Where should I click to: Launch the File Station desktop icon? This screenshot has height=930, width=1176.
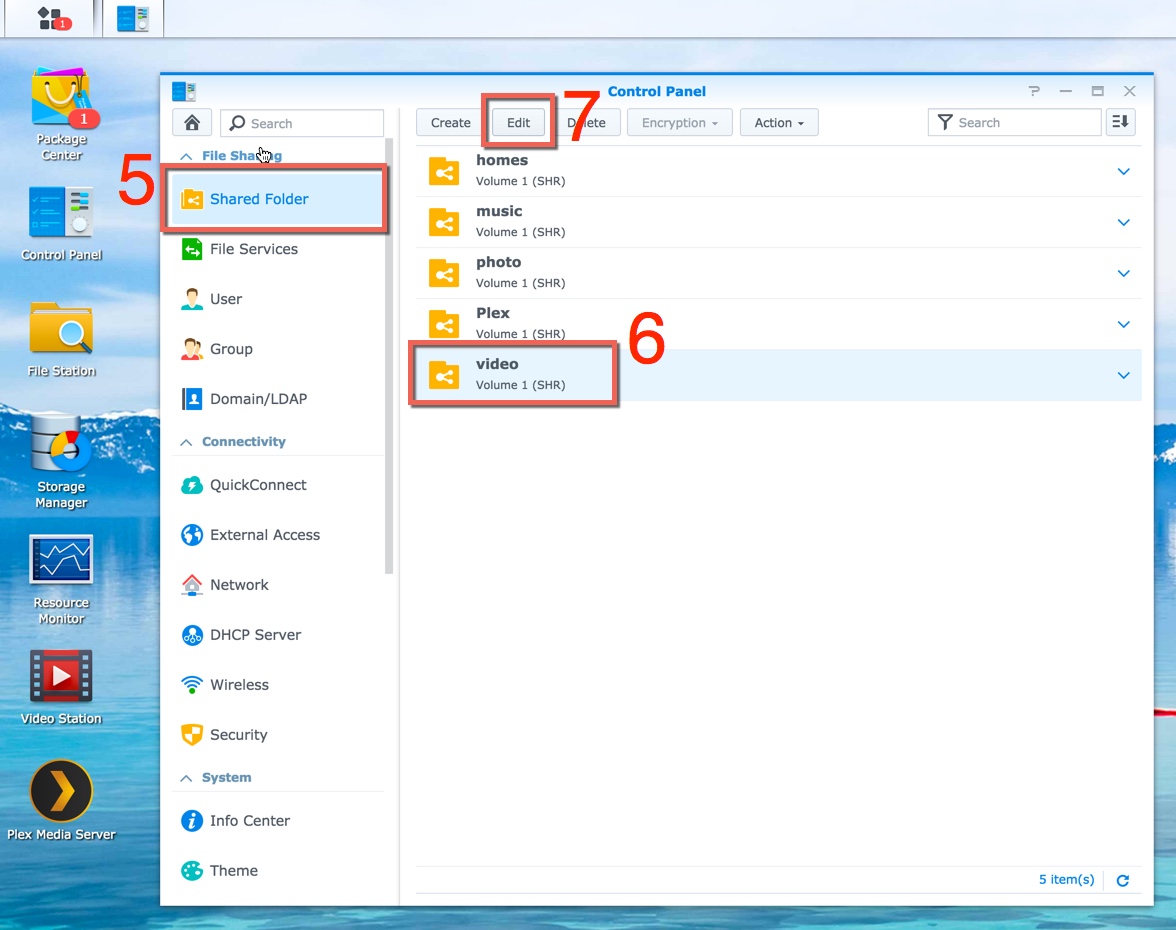coord(61,330)
